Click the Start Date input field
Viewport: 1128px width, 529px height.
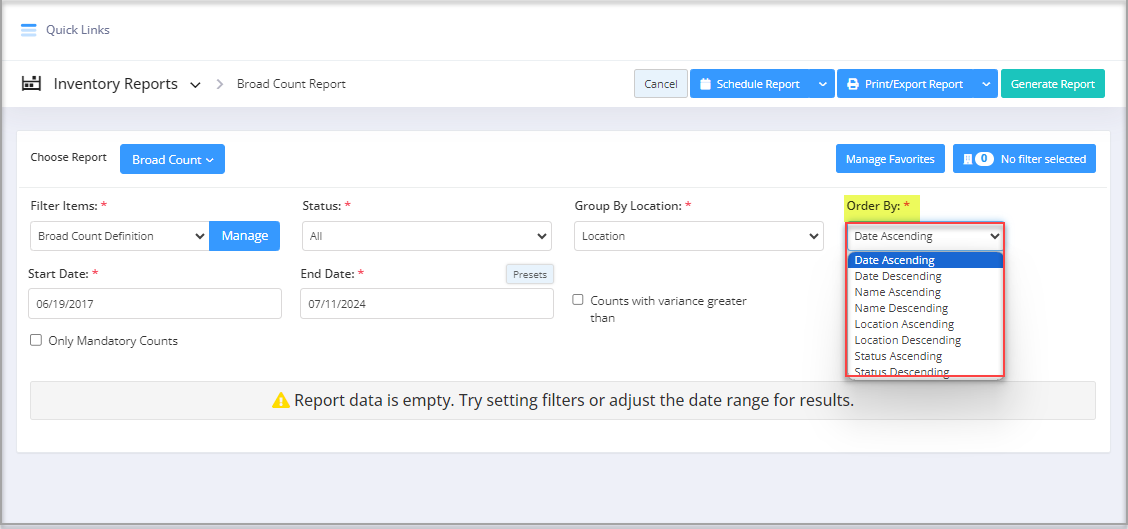click(155, 304)
